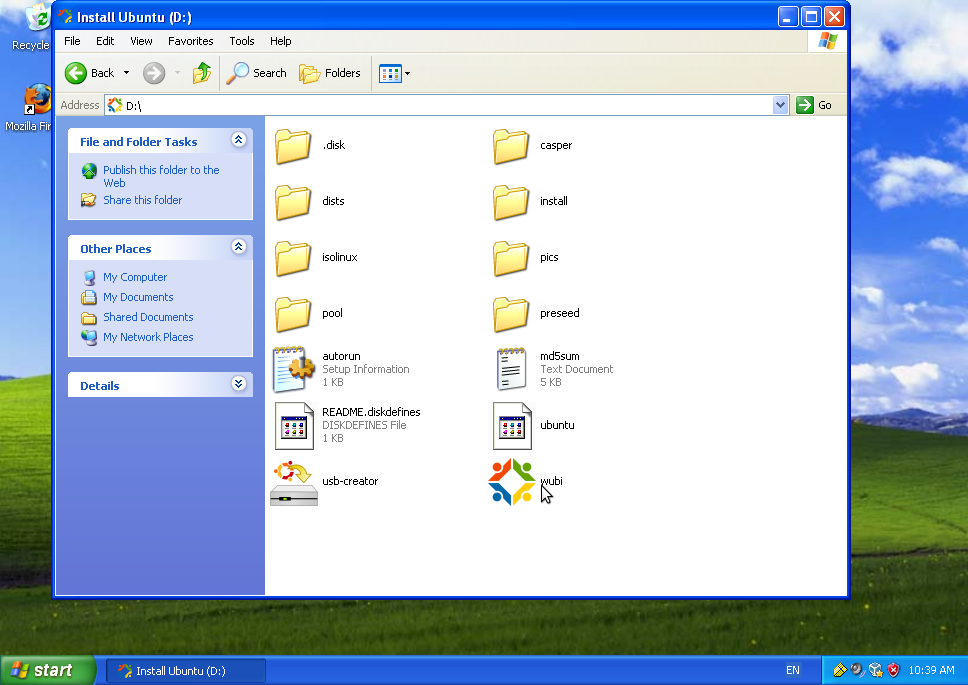Click the EN language indicator
968x685 pixels.
pos(793,670)
